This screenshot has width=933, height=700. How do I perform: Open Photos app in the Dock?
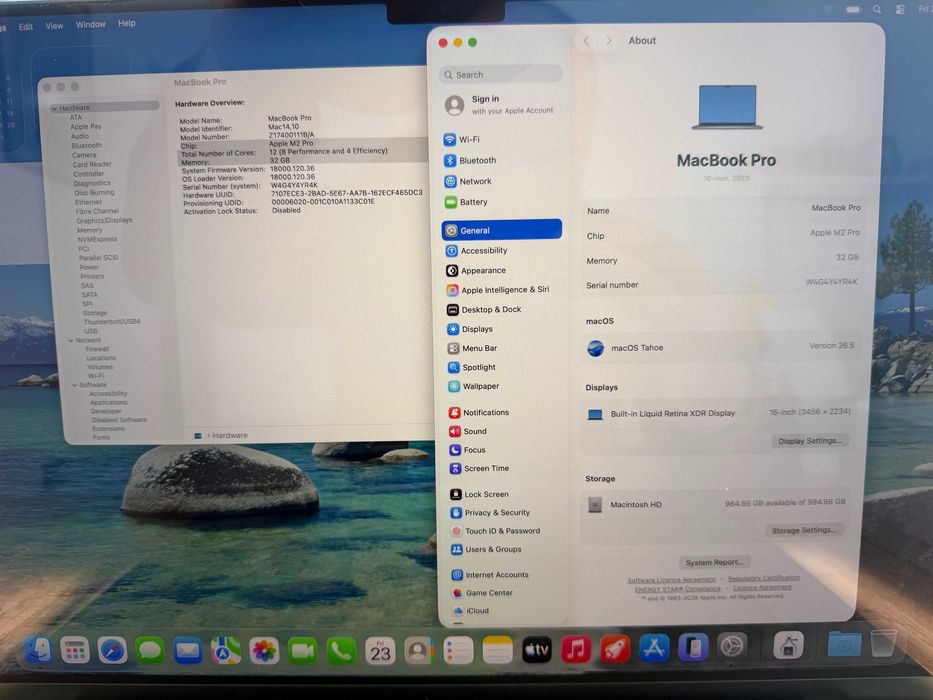264,651
